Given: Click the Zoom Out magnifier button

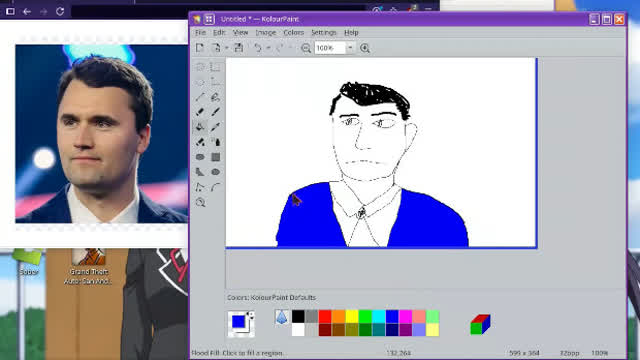Looking at the screenshot, I should (x=306, y=48).
